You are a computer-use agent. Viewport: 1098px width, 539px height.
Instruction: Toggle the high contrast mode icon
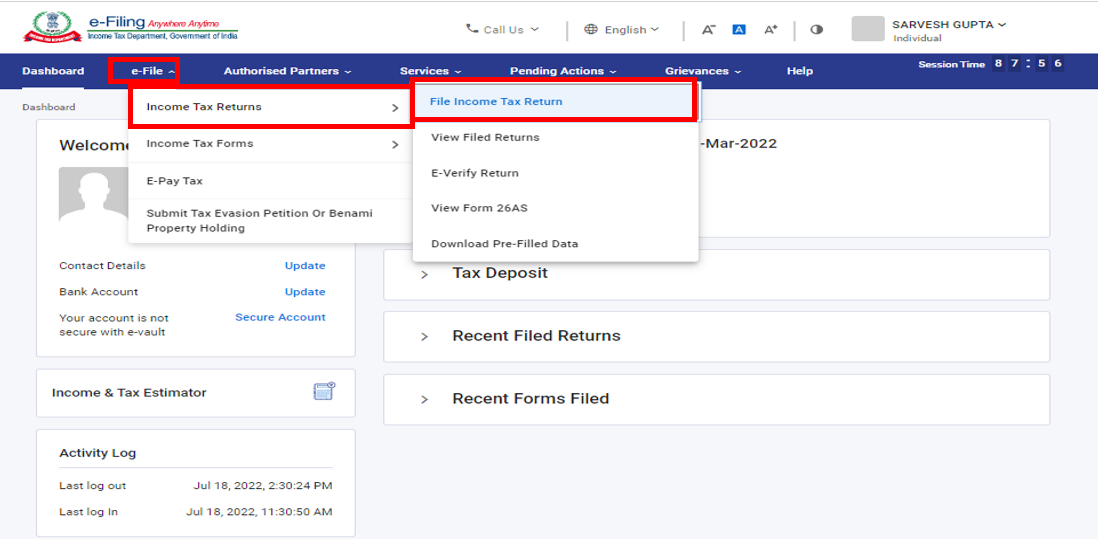pos(816,29)
